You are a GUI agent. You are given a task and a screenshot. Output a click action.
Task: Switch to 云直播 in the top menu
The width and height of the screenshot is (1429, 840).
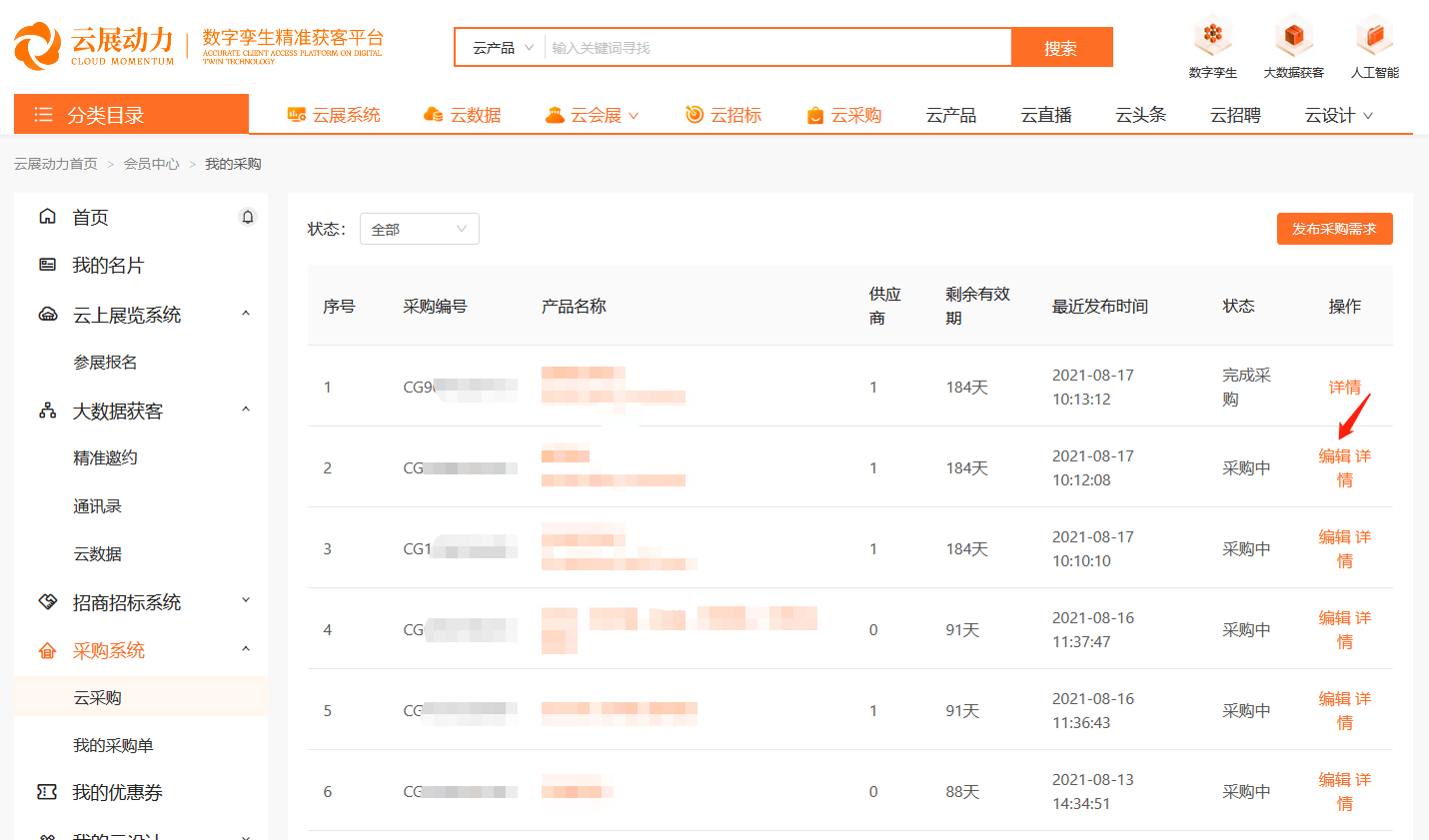(1044, 114)
